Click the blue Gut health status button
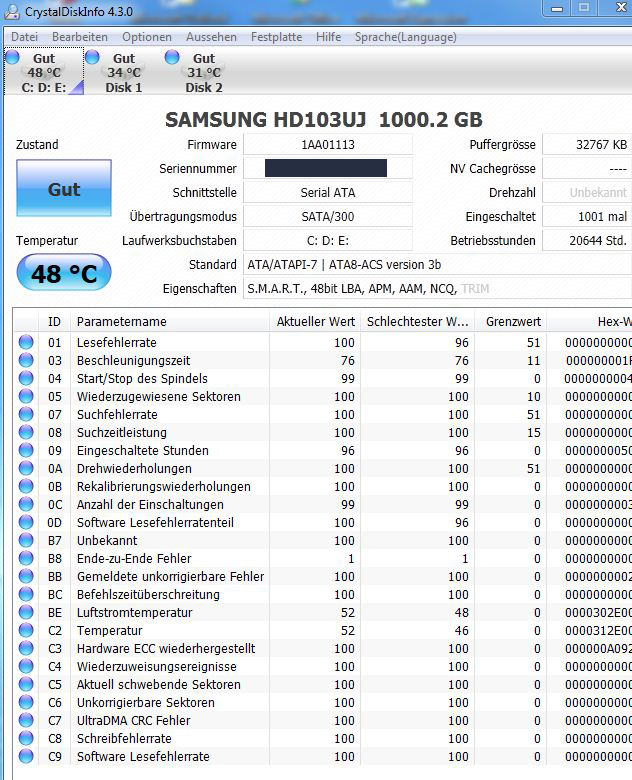Screen dimensions: 632x780 [64, 189]
